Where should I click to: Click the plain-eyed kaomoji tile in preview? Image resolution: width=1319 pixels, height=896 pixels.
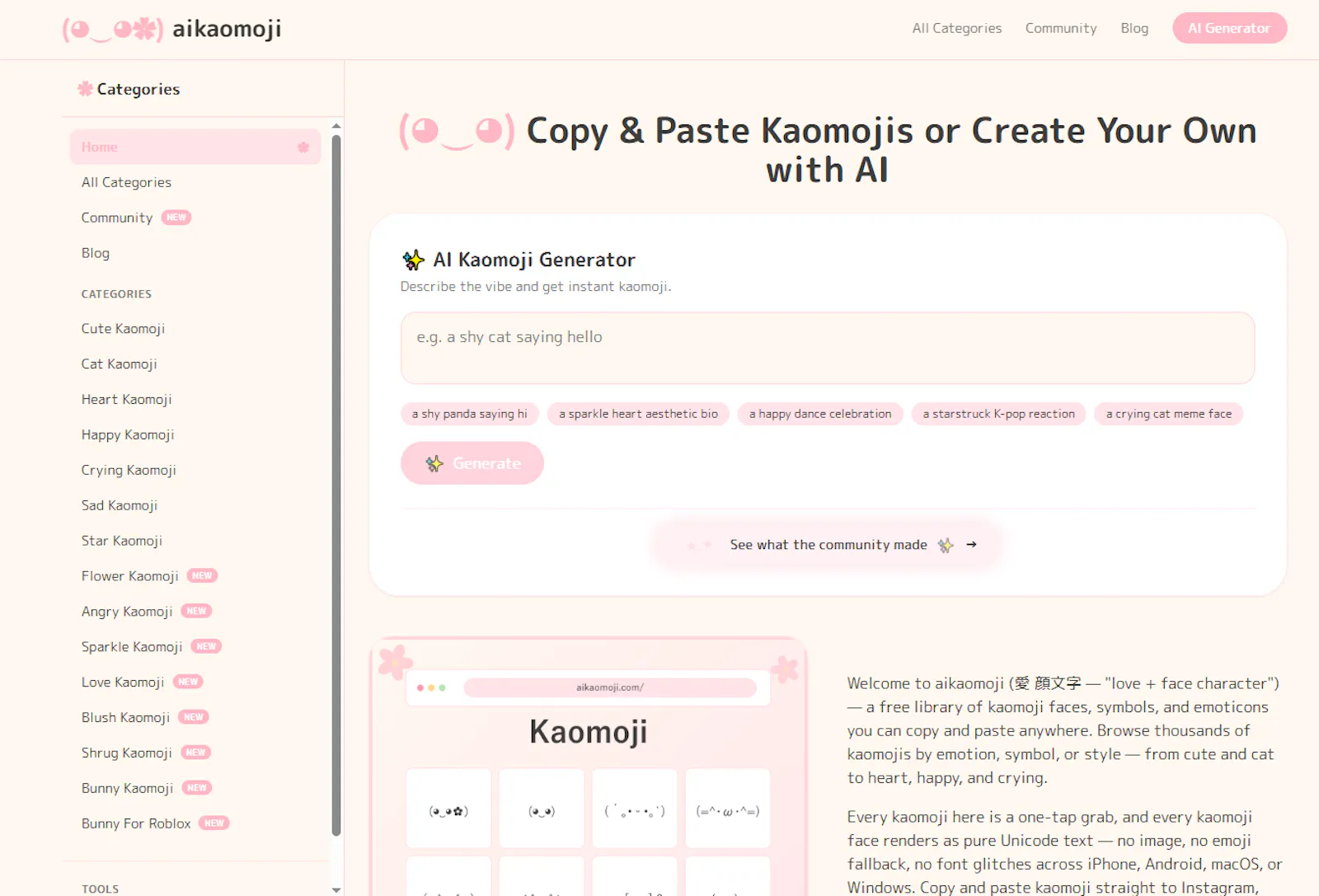tap(542, 809)
